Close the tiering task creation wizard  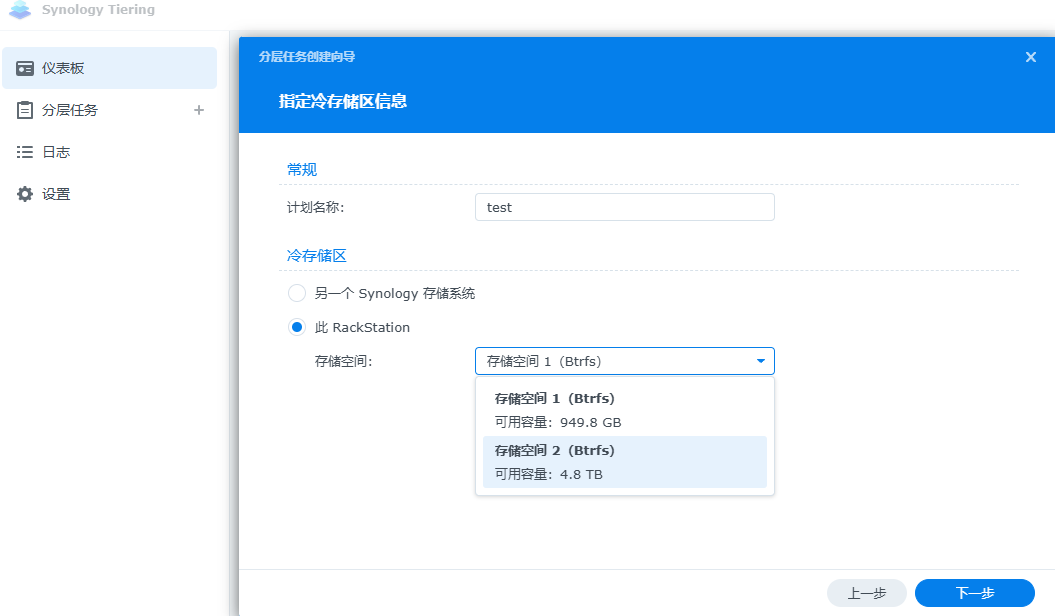coord(1031,57)
